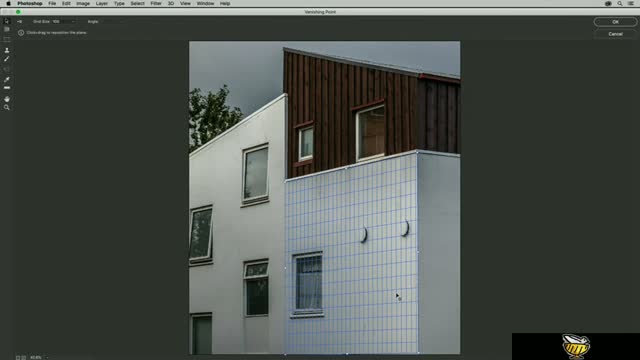Click the right edge midpoint handle of grid plane
Viewport: 640px width, 360px height.
tap(418, 252)
